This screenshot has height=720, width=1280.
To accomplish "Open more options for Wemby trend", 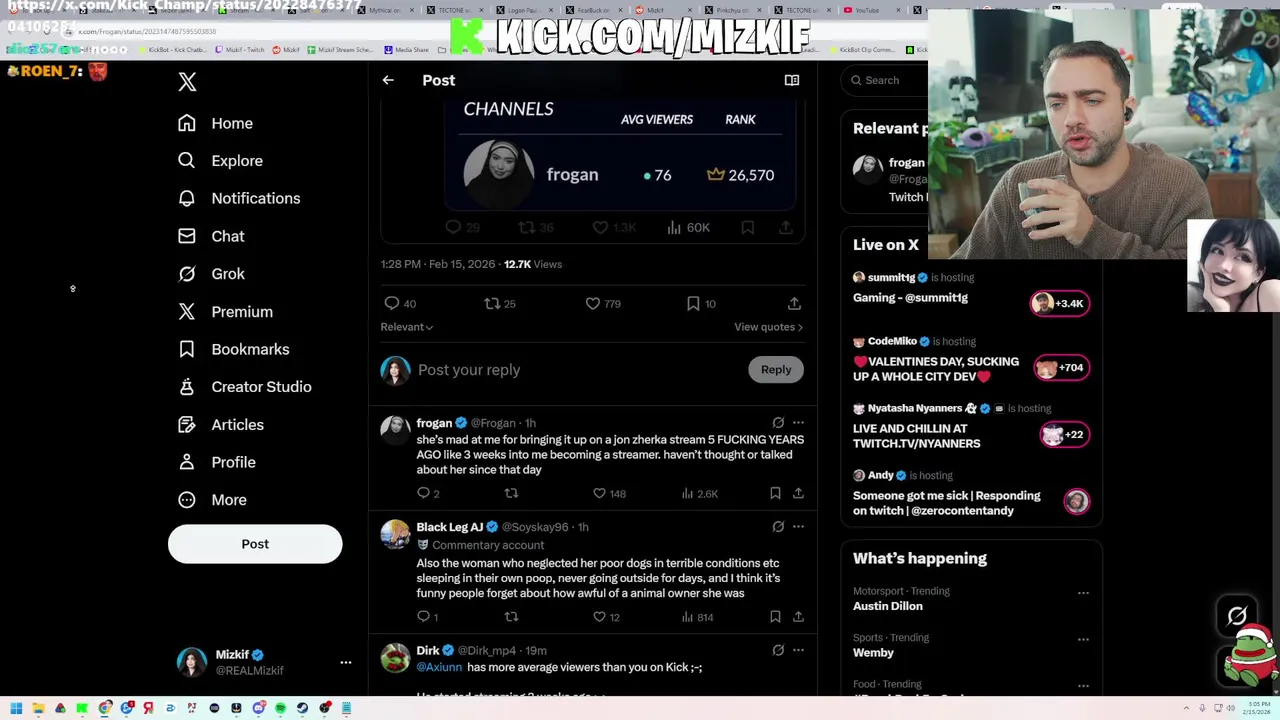I will tap(1083, 639).
